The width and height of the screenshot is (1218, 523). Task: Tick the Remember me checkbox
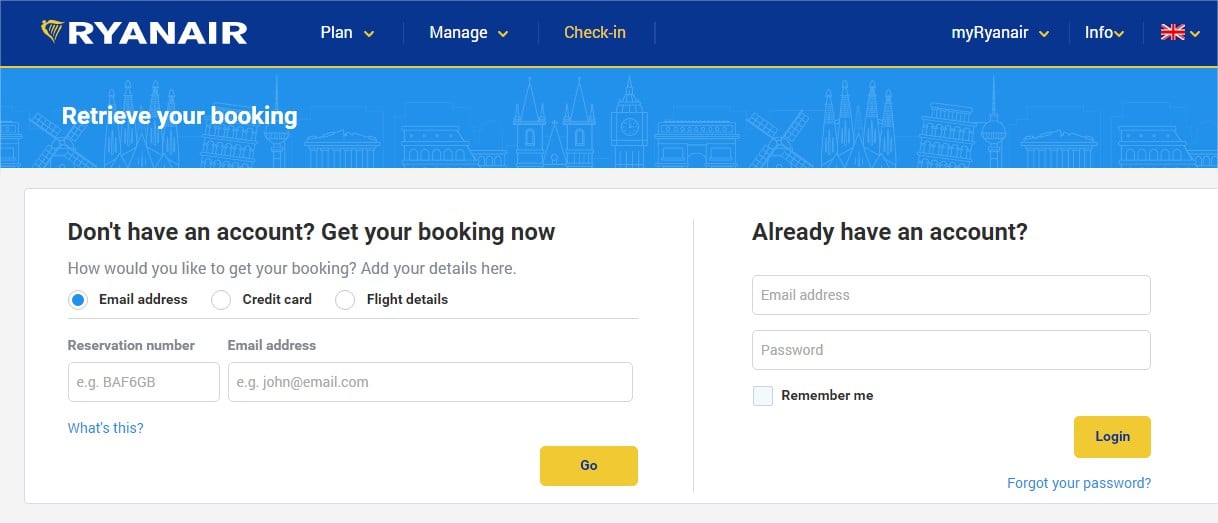pos(763,396)
